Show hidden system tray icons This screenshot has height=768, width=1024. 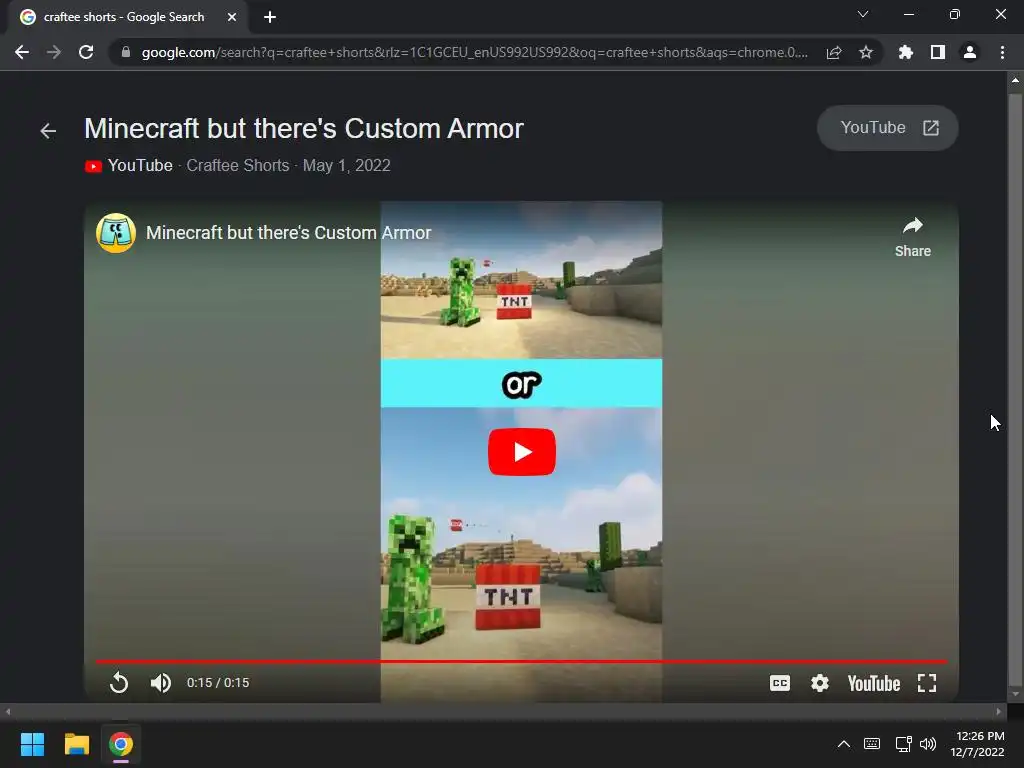tap(844, 744)
